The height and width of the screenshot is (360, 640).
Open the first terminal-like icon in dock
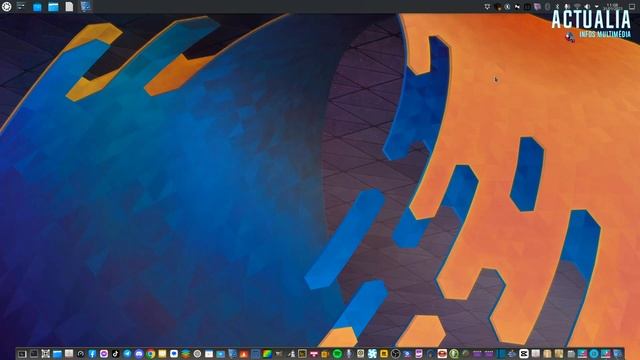pyautogui.click(x=22, y=354)
